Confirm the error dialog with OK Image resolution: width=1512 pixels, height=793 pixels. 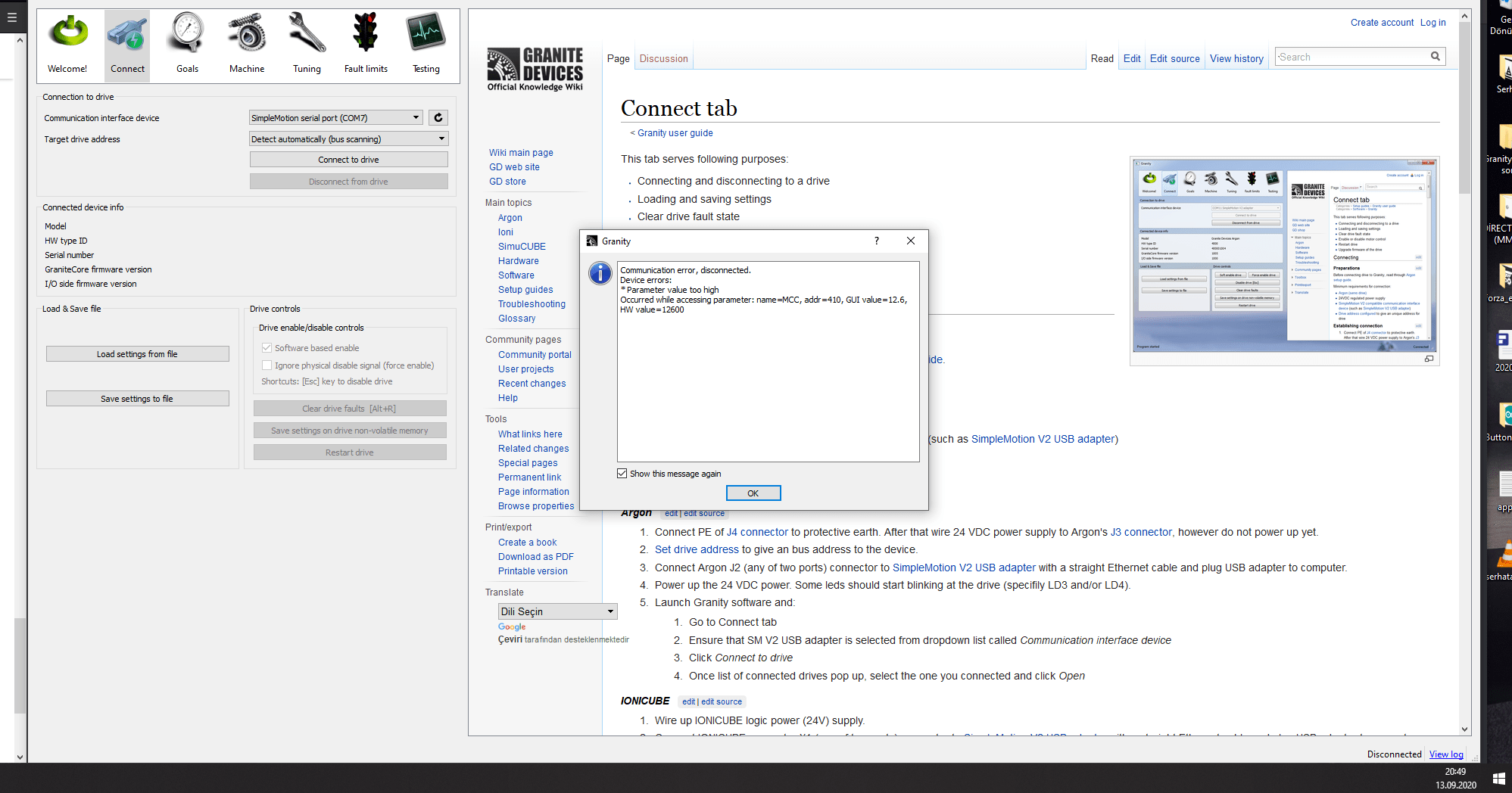pyautogui.click(x=753, y=493)
